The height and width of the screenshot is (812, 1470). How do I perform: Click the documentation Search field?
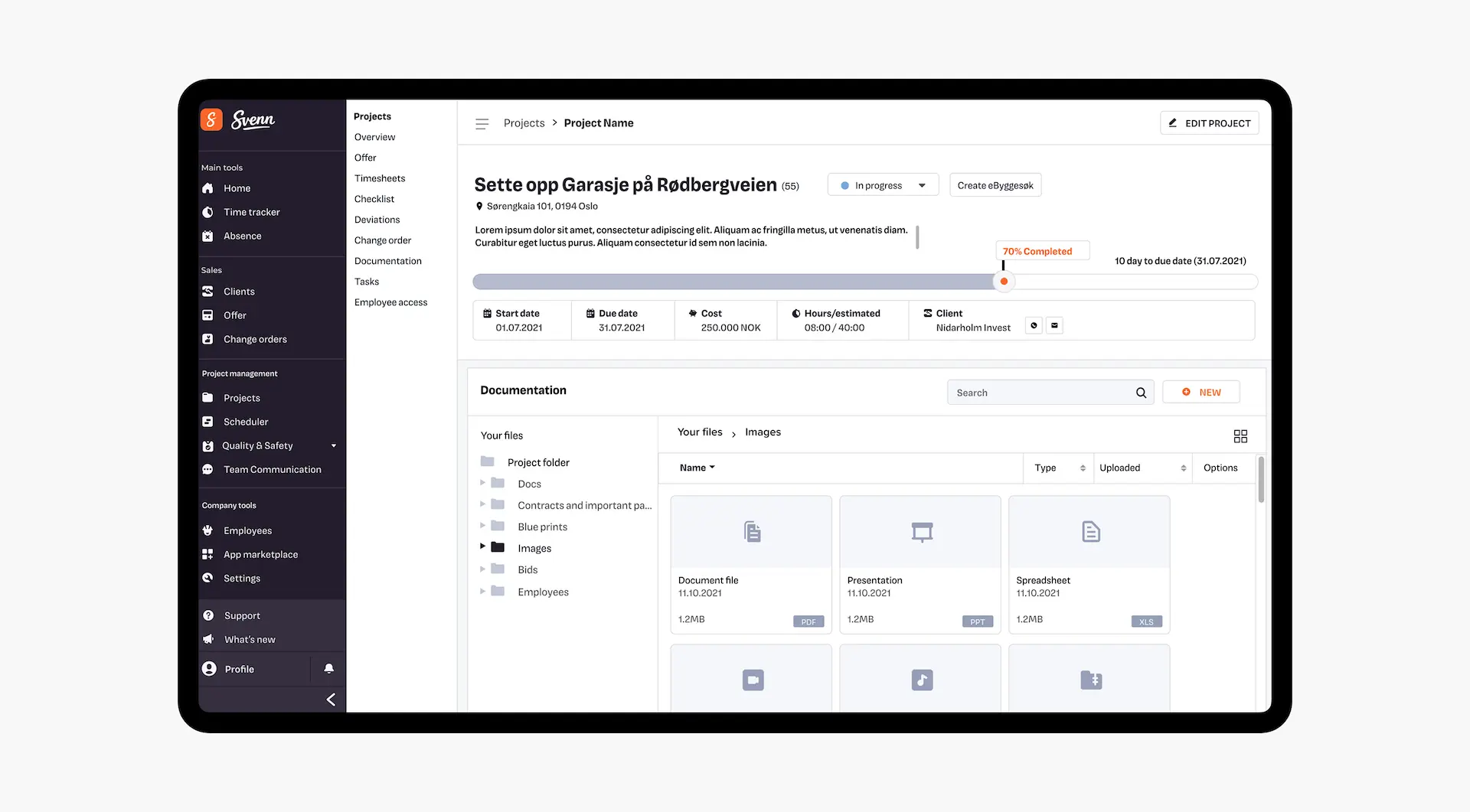pyautogui.click(x=1040, y=393)
